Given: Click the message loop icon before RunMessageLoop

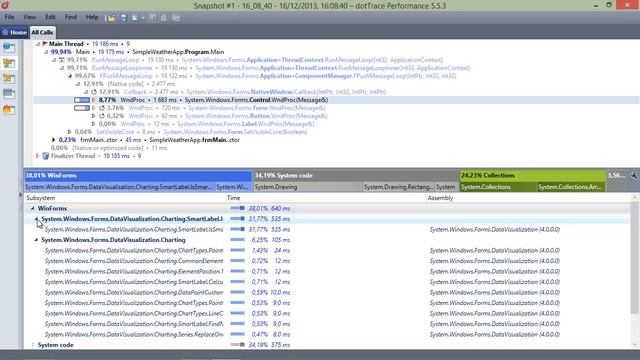Looking at the screenshot, I should point(62,60).
